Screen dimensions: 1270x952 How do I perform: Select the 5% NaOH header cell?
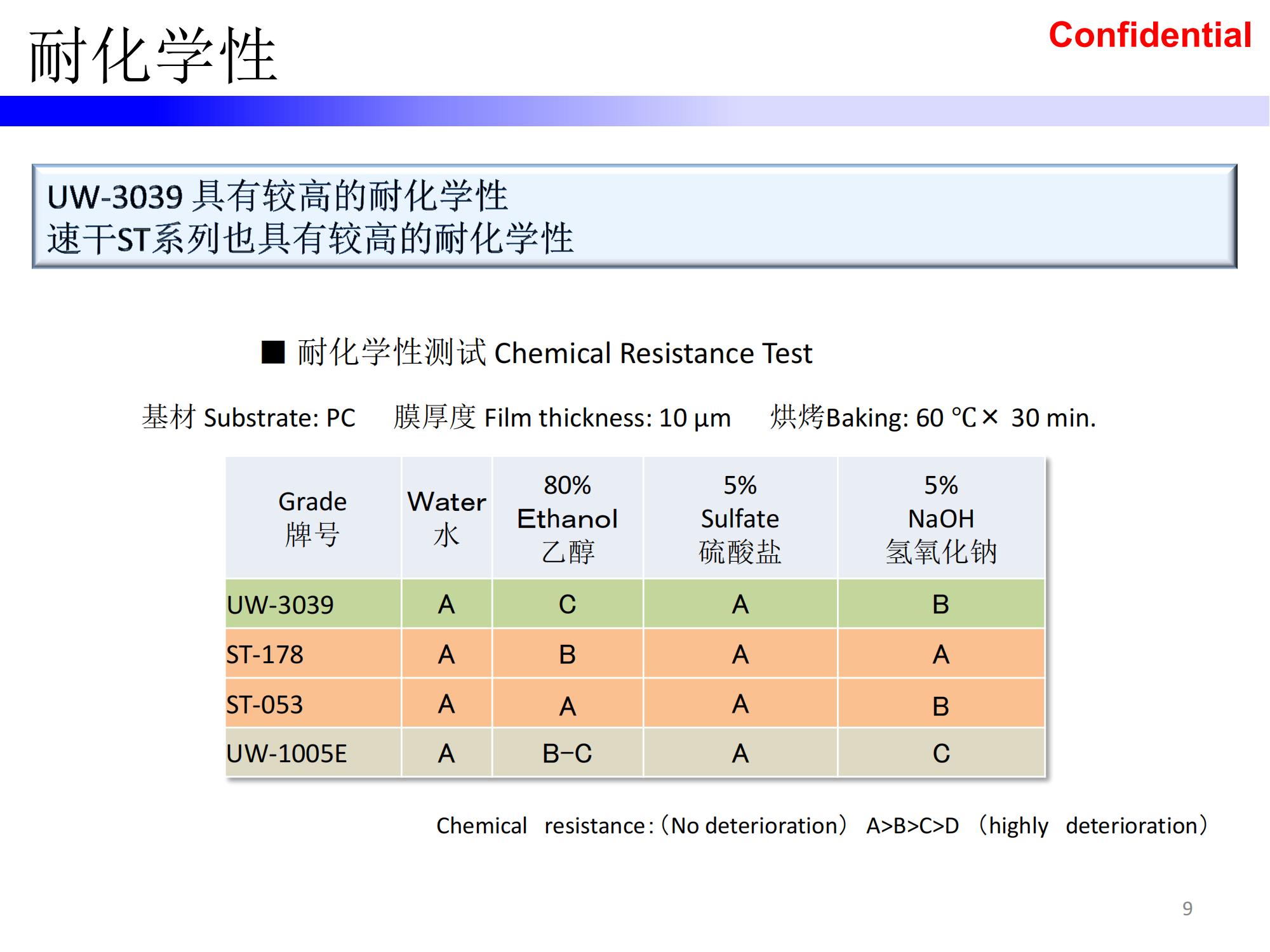pyautogui.click(x=940, y=518)
